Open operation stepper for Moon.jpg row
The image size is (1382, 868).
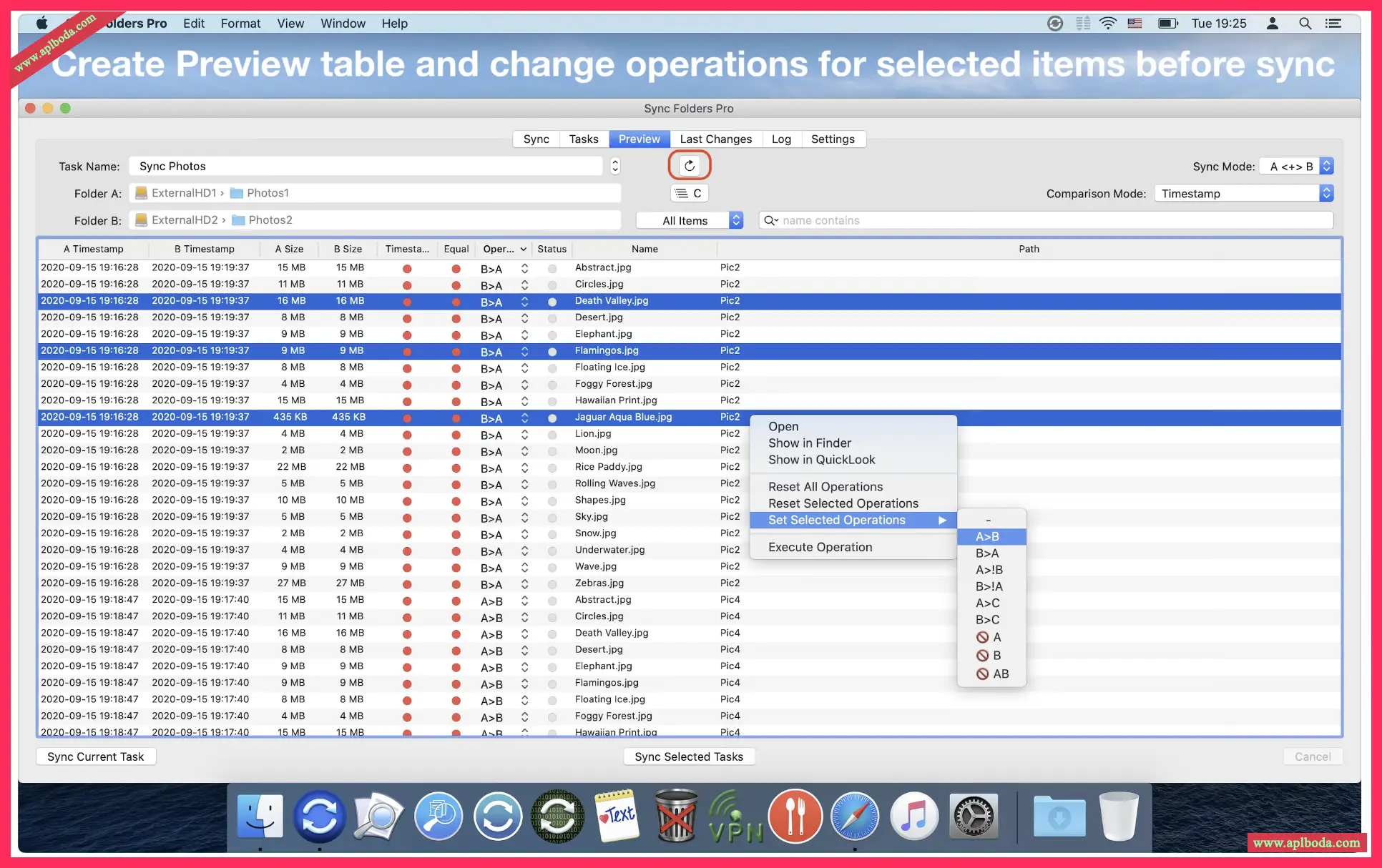point(524,451)
